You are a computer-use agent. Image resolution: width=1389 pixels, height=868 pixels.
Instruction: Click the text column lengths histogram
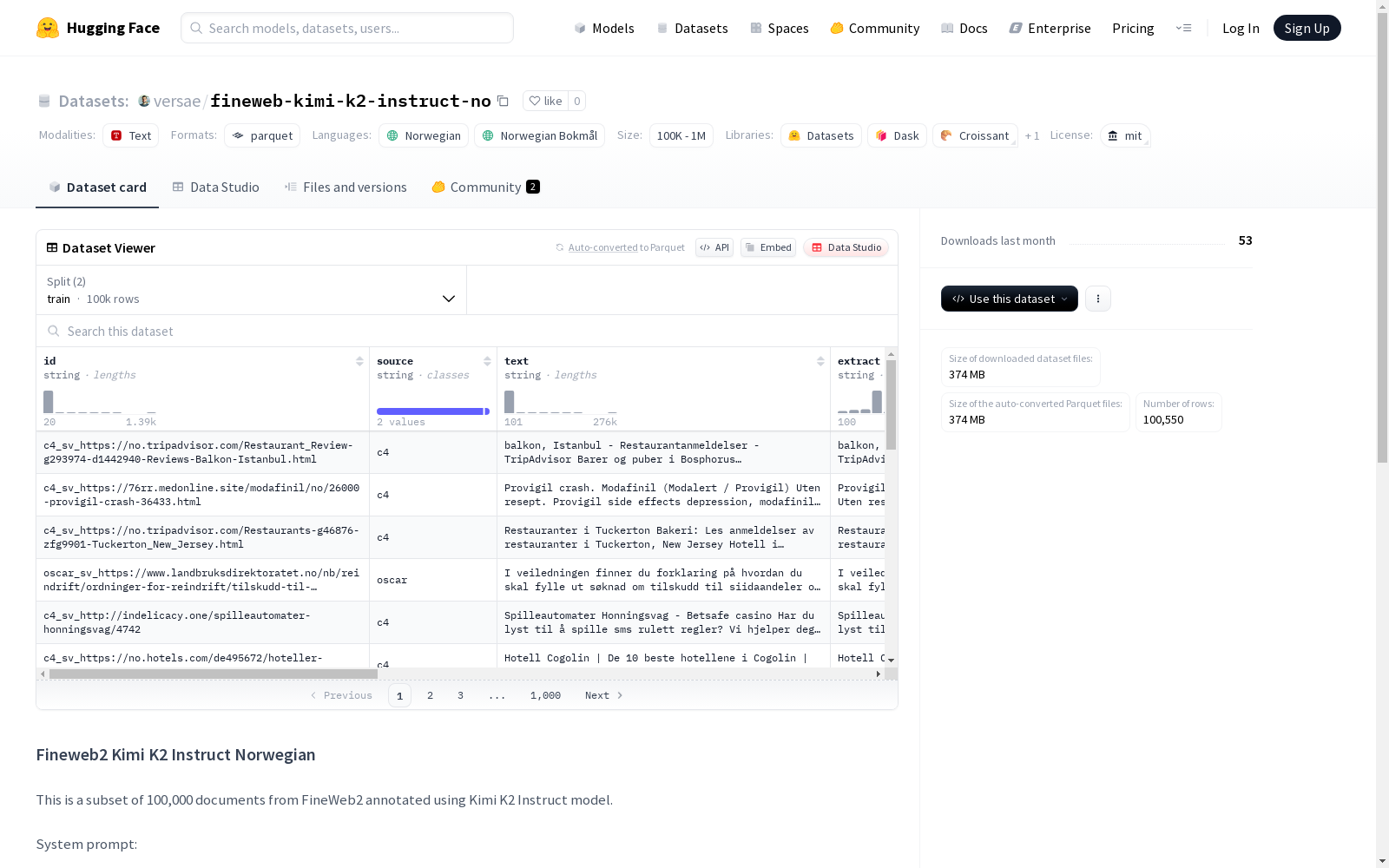(x=561, y=402)
